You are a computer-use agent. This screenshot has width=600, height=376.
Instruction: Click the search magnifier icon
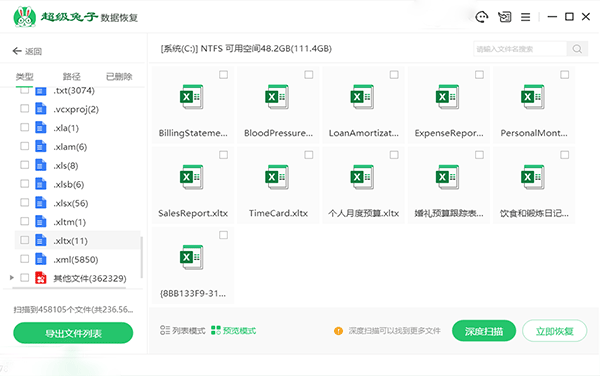point(577,49)
